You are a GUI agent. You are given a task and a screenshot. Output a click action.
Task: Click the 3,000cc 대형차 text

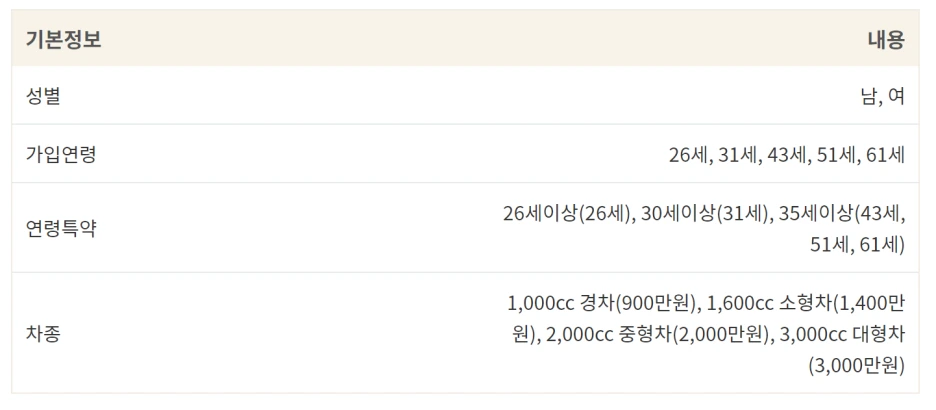(842, 335)
